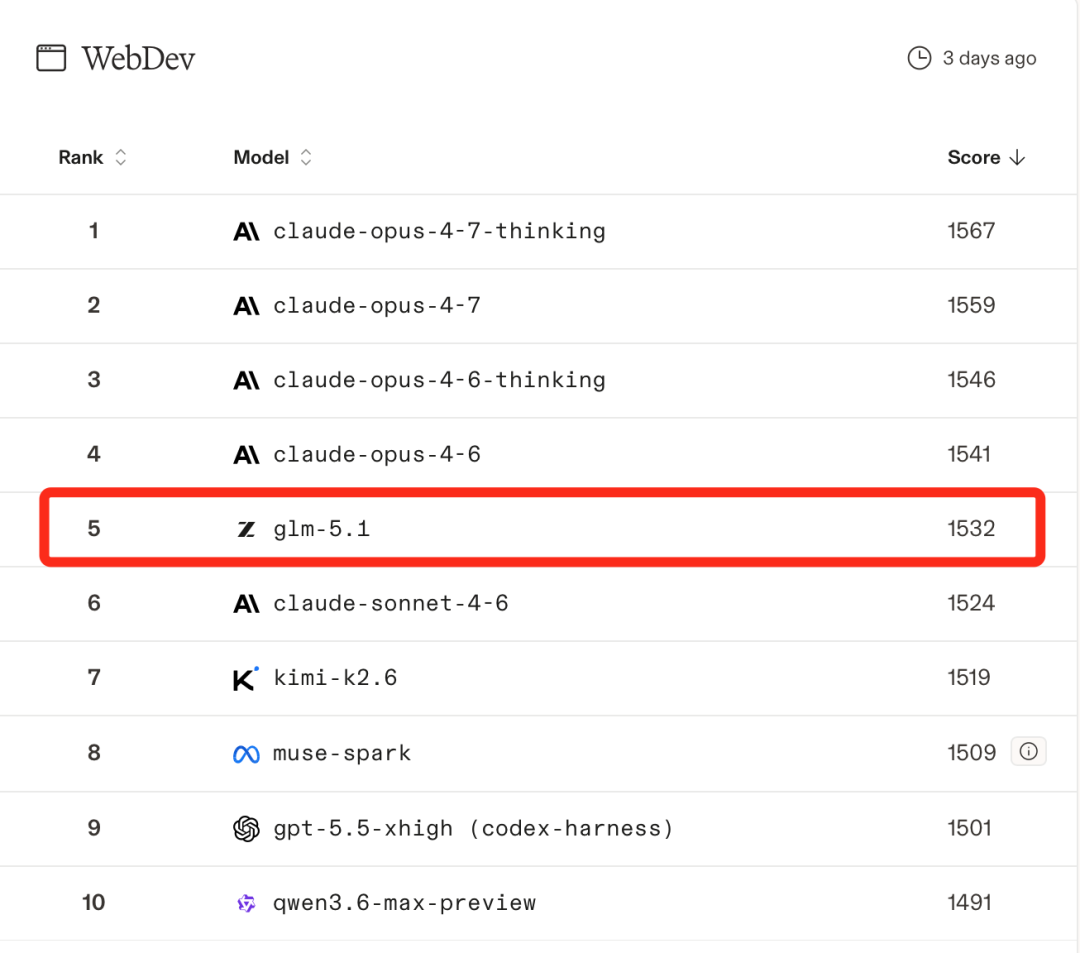Select gpt-5.5-xhigh (codex-harness) model name
This screenshot has width=1080, height=953.
(473, 828)
